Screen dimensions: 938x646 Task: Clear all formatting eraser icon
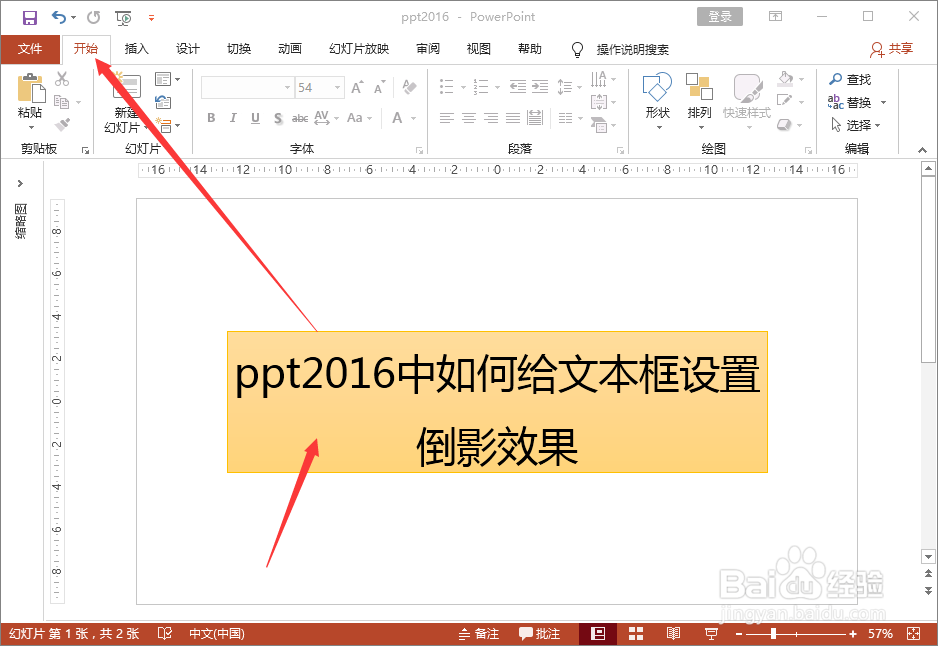click(409, 87)
